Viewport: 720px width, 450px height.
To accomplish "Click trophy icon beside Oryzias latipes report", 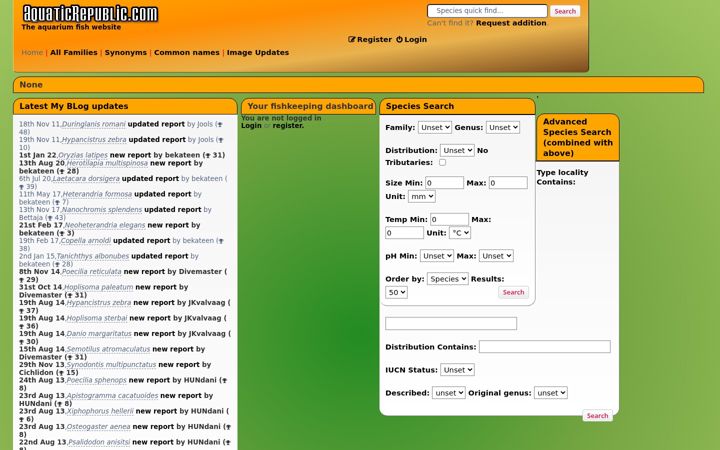I will click(208, 156).
